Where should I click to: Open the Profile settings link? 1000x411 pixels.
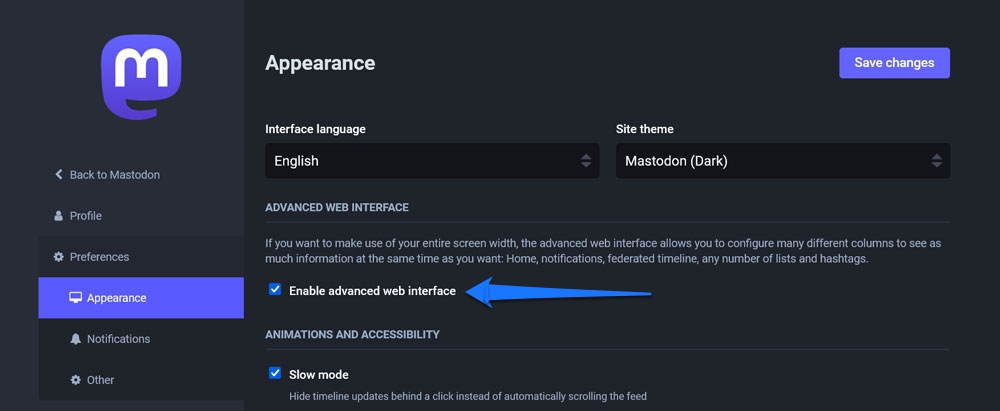pos(85,216)
